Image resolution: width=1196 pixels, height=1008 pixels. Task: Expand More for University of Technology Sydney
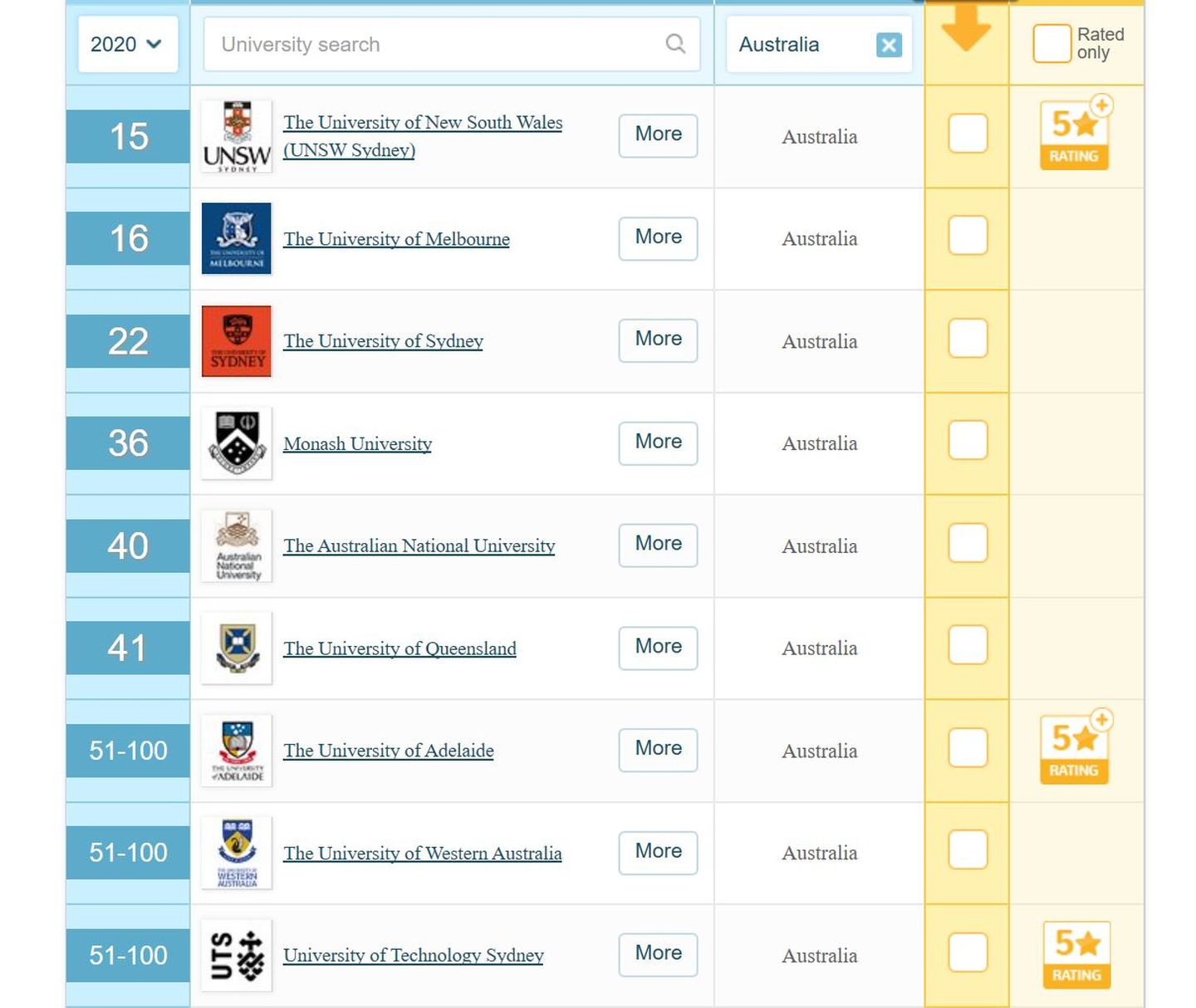tap(658, 954)
